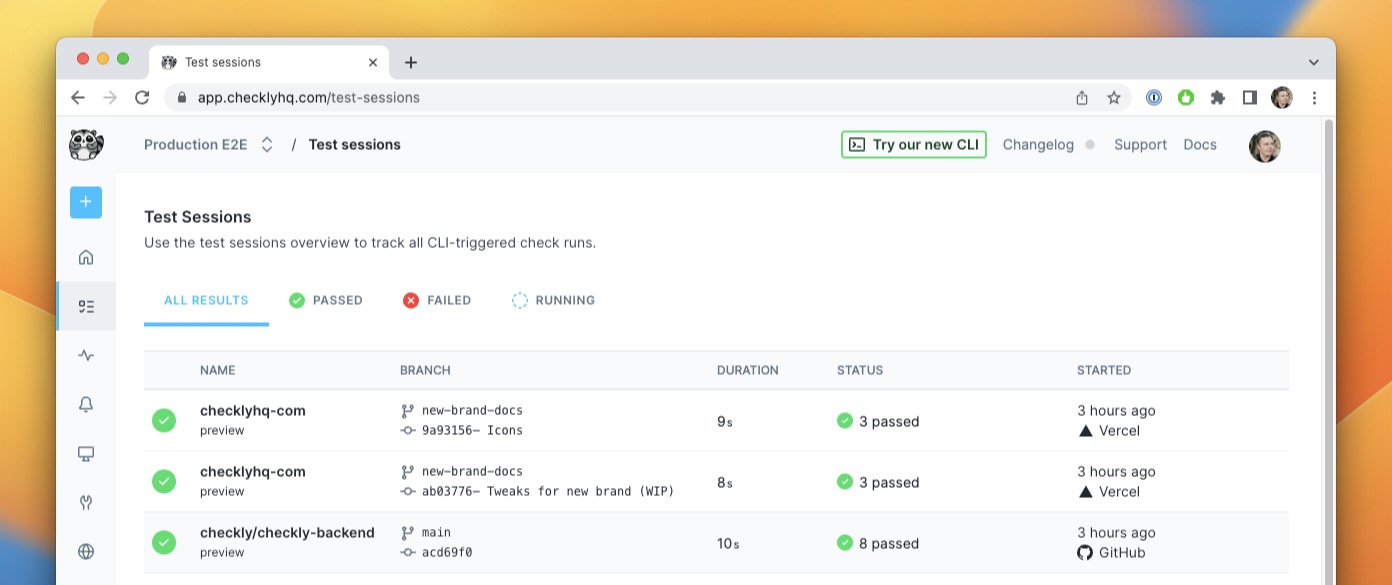Image resolution: width=1392 pixels, height=585 pixels.
Task: Click the blue plus create button
Action: coord(86,202)
